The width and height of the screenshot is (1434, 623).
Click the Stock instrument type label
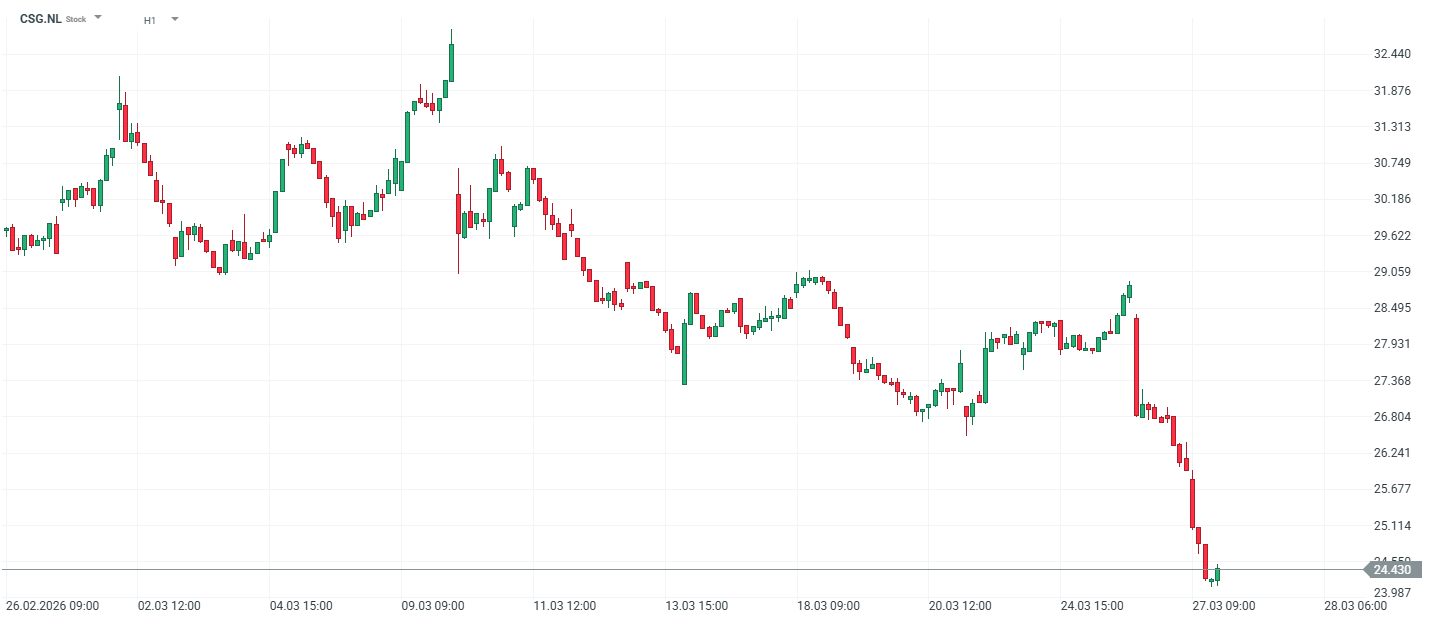pyautogui.click(x=76, y=20)
